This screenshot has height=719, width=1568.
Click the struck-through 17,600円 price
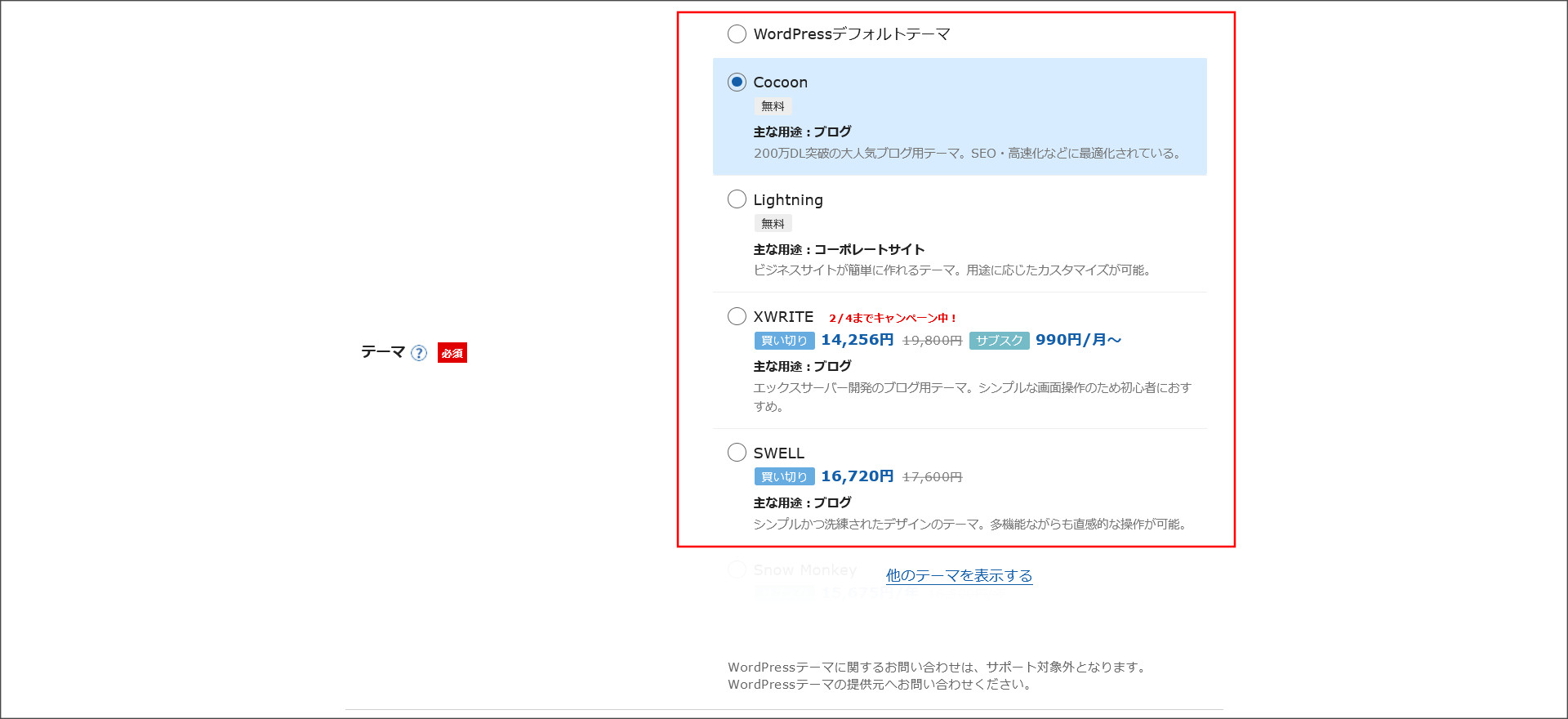[932, 477]
